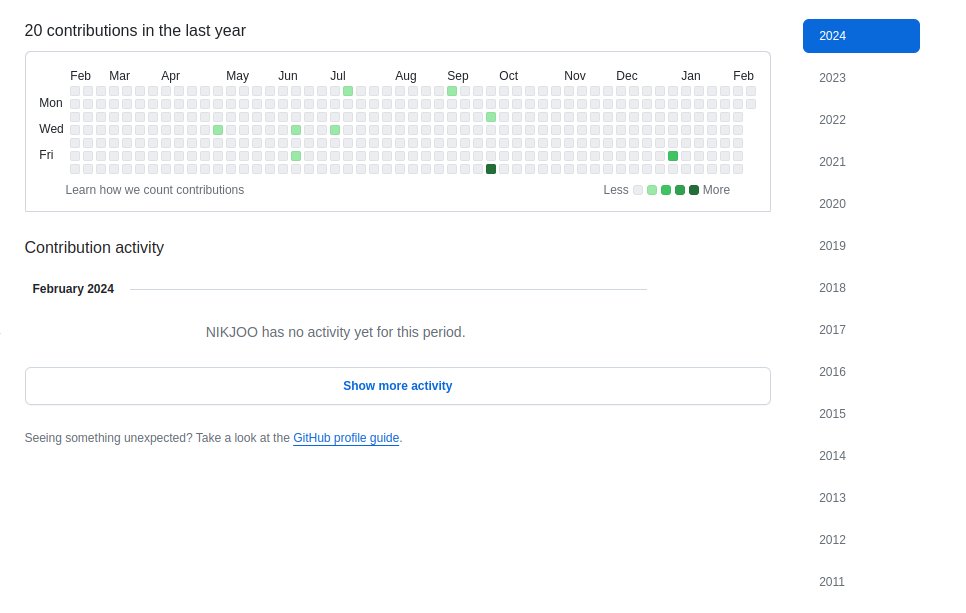966x613 pixels.
Task: Click the darkest green Saturday contribution cell
Action: tap(490, 169)
